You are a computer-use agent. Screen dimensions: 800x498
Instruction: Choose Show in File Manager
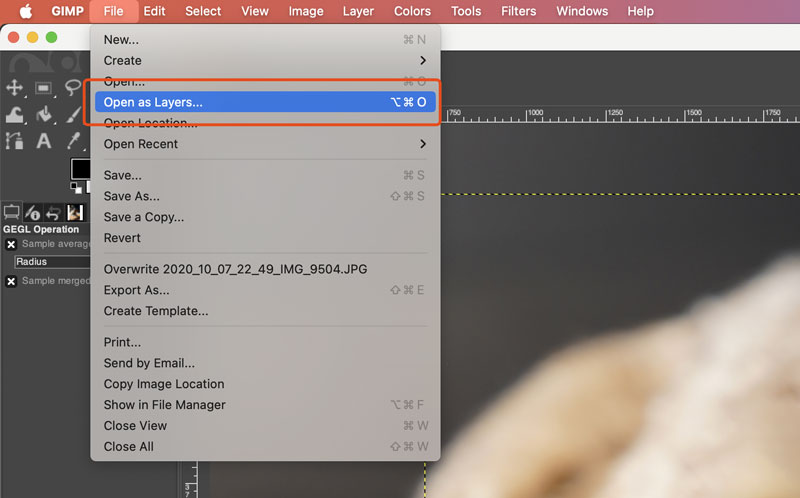click(x=265, y=405)
